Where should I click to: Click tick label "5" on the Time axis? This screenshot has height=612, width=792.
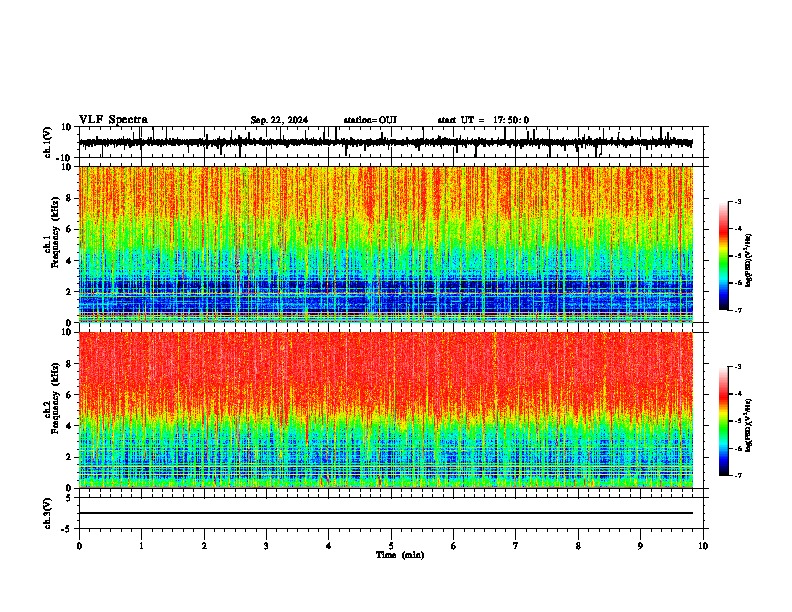(x=391, y=546)
